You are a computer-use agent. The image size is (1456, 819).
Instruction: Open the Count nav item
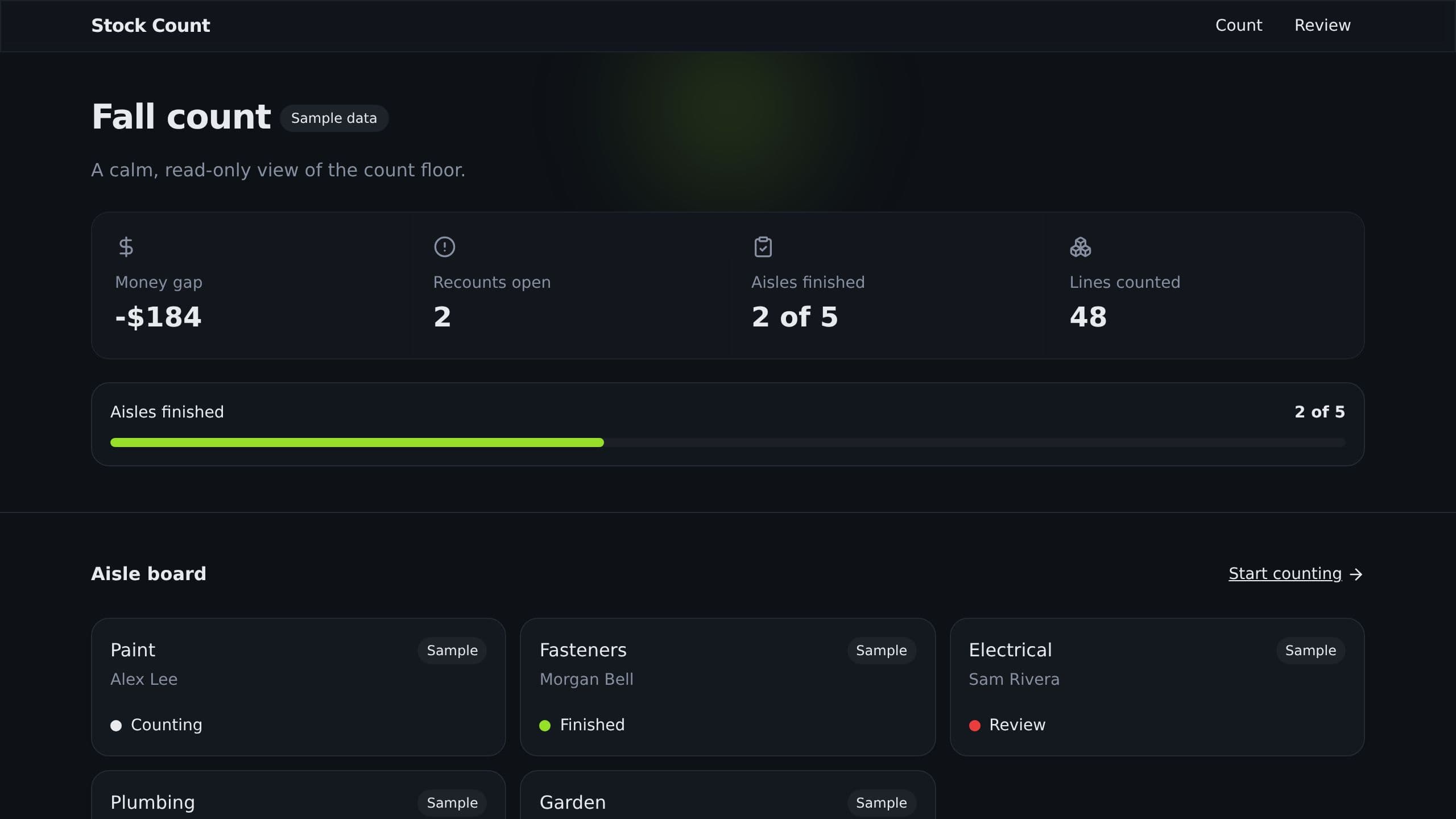point(1238,26)
